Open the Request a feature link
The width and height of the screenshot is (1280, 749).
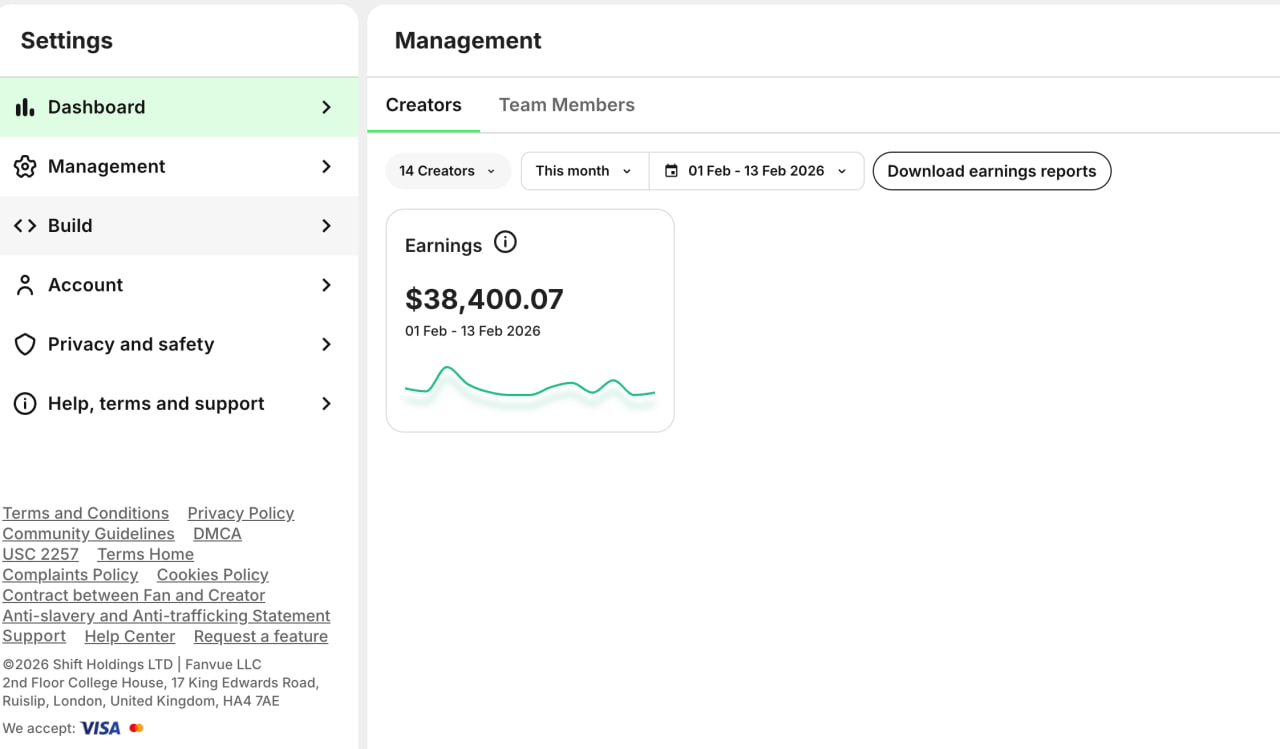point(261,636)
